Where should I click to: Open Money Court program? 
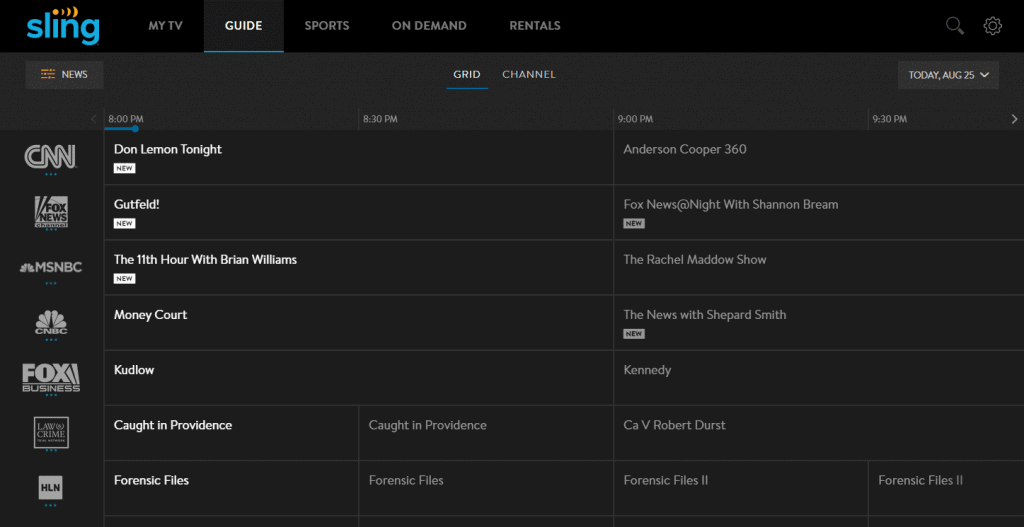pos(359,323)
